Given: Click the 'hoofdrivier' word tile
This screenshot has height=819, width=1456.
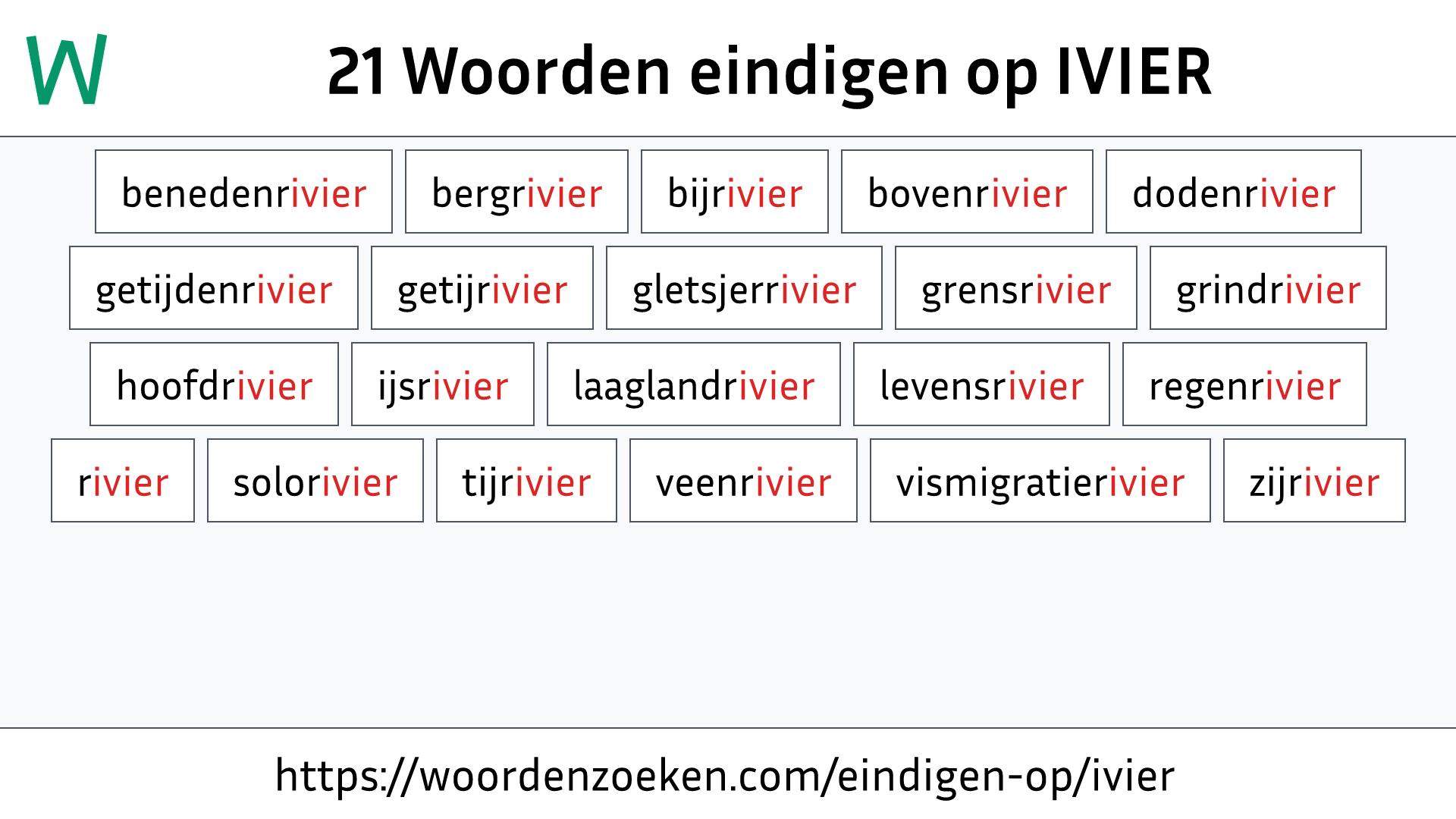Looking at the screenshot, I should pos(214,384).
